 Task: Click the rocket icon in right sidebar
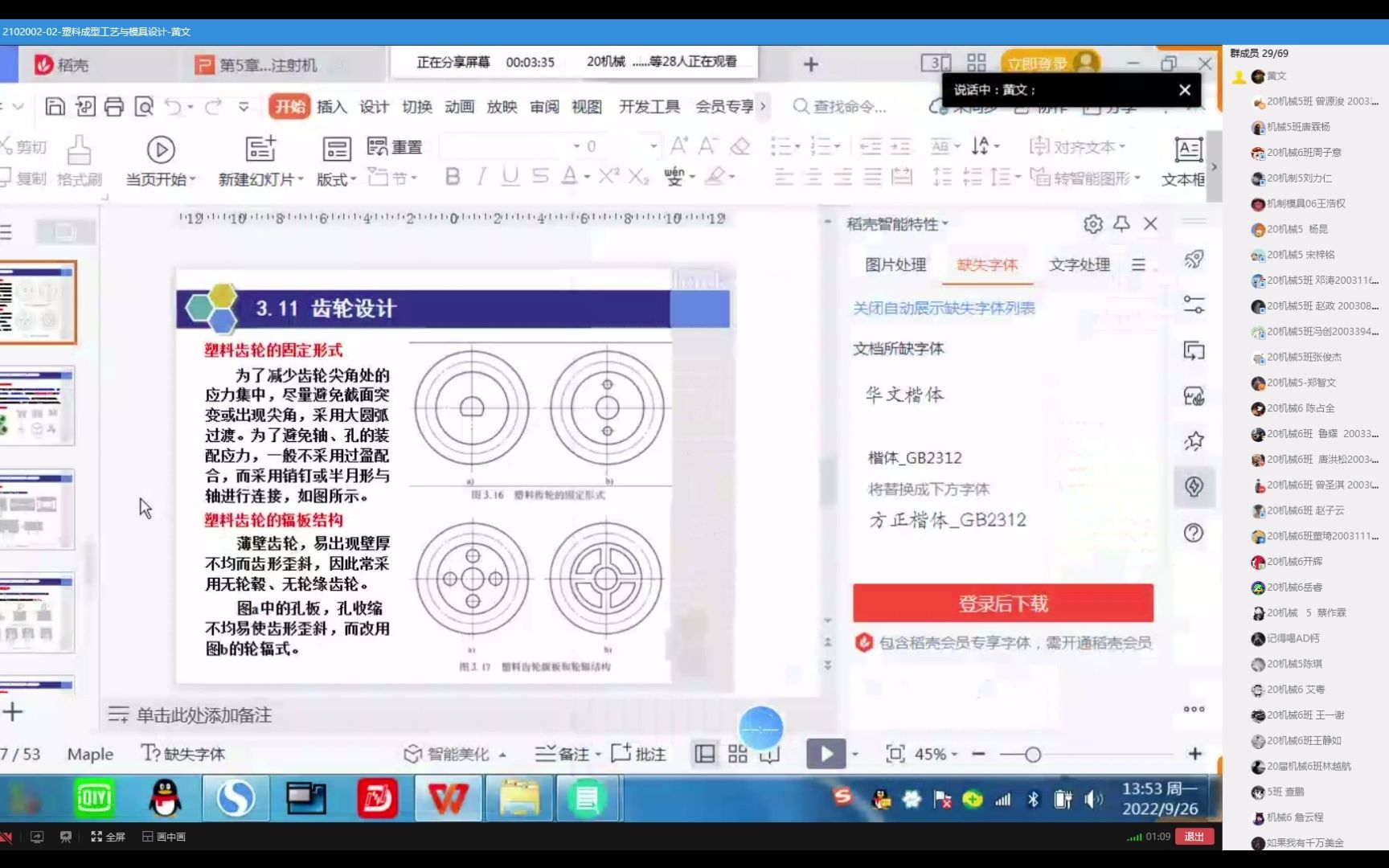(x=1194, y=260)
